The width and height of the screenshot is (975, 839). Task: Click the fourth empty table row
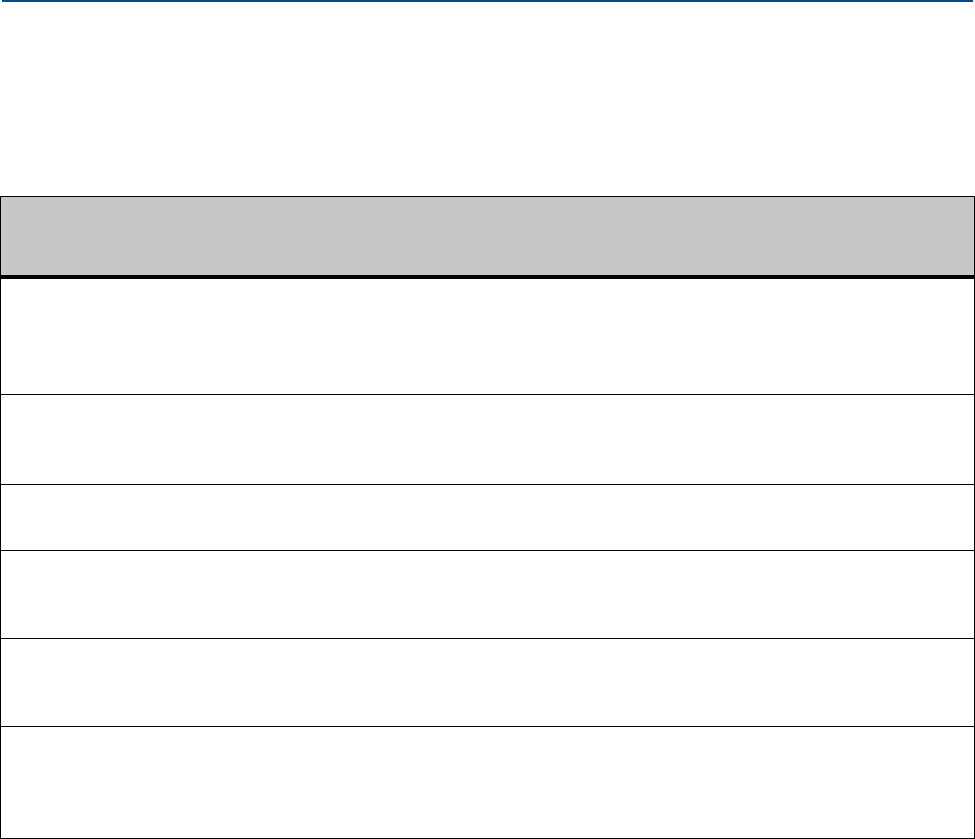487,594
